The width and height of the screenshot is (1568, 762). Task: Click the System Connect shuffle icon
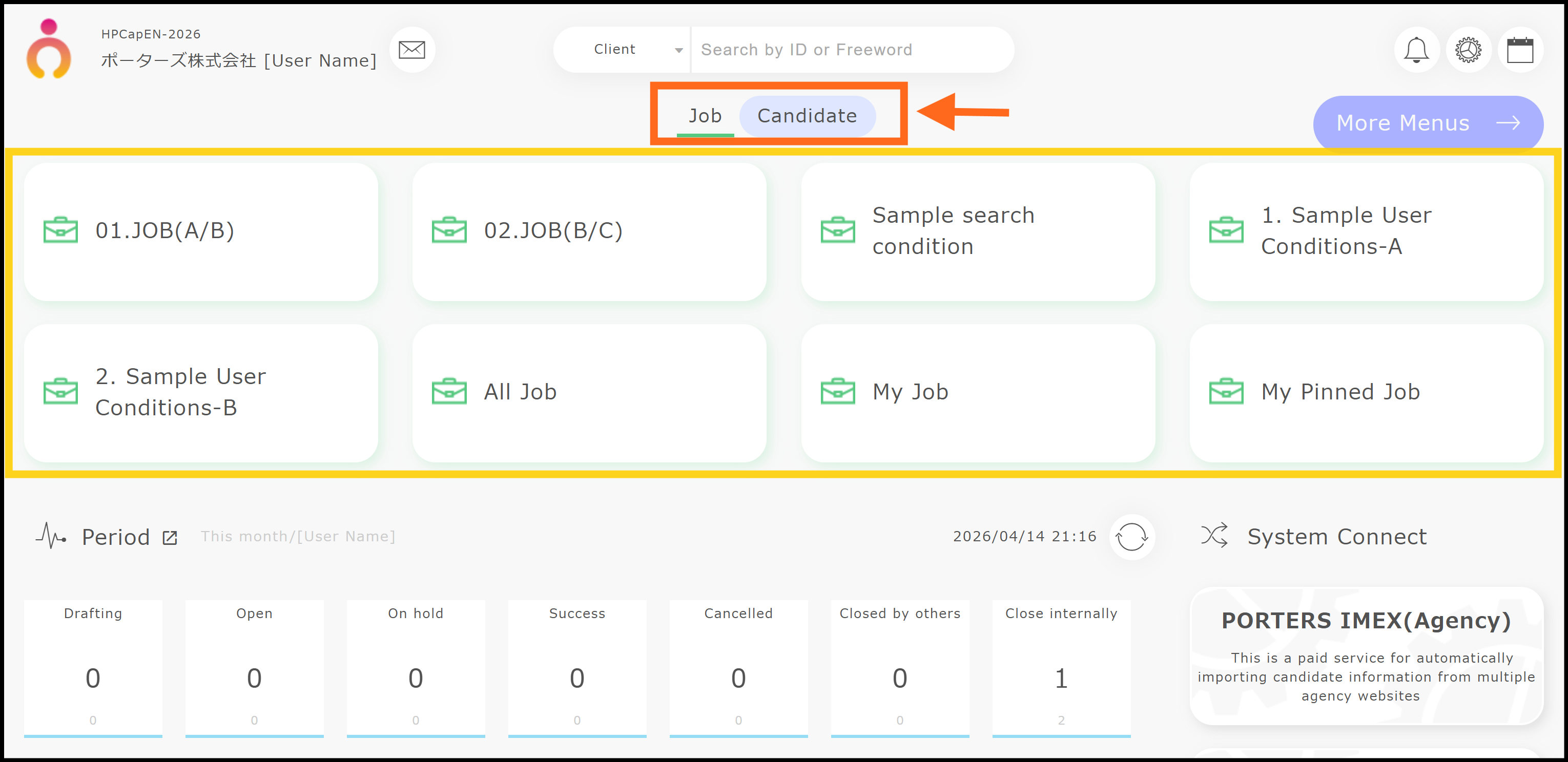1214,536
